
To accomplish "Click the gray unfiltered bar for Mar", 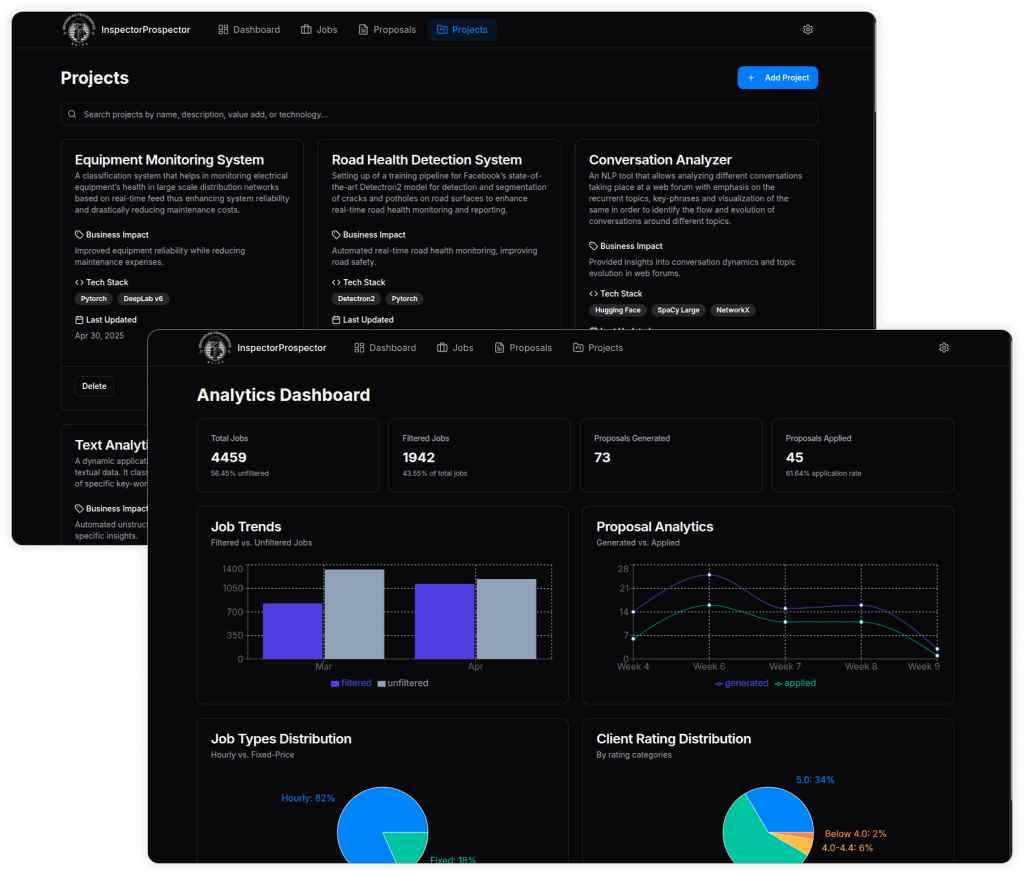I will pos(355,614).
